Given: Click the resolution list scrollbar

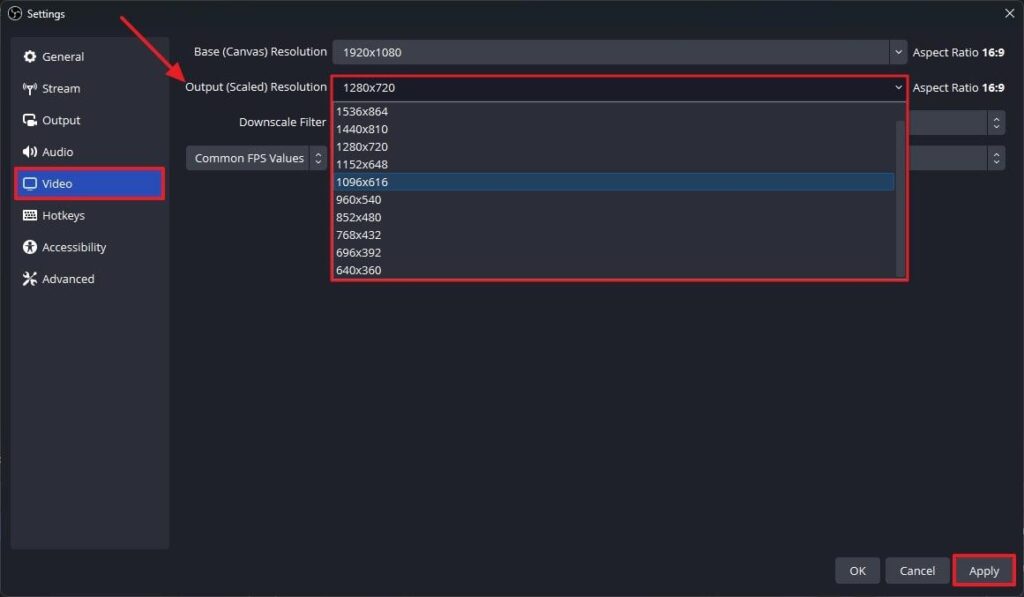Looking at the screenshot, I should (900, 195).
